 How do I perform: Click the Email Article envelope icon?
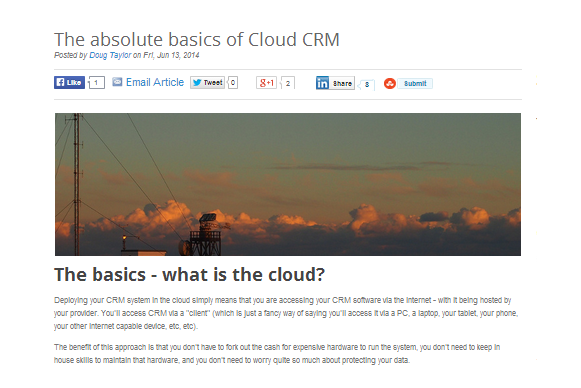117,82
